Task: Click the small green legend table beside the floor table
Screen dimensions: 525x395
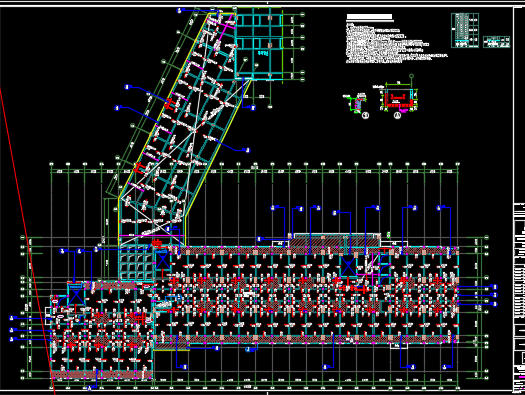Action: 497,42
